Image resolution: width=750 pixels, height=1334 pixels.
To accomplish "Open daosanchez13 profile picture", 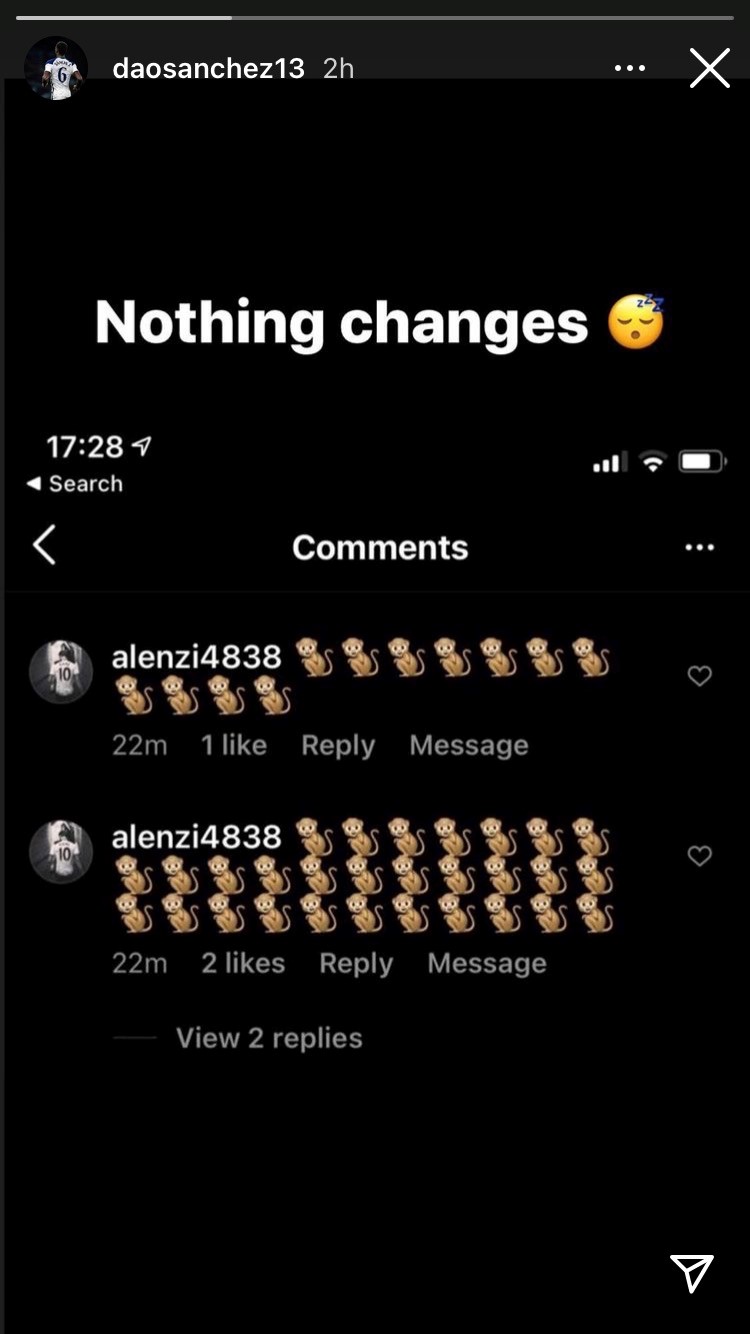I will (x=56, y=68).
